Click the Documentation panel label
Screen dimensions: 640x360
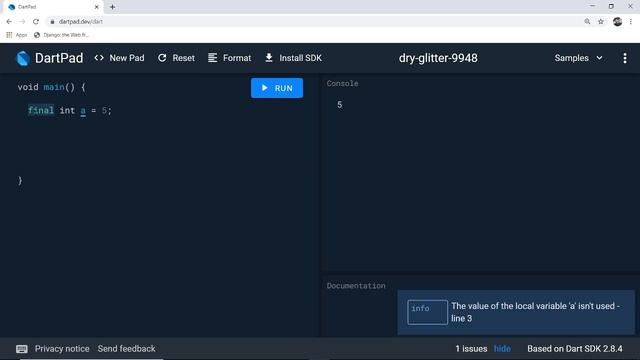tap(356, 286)
